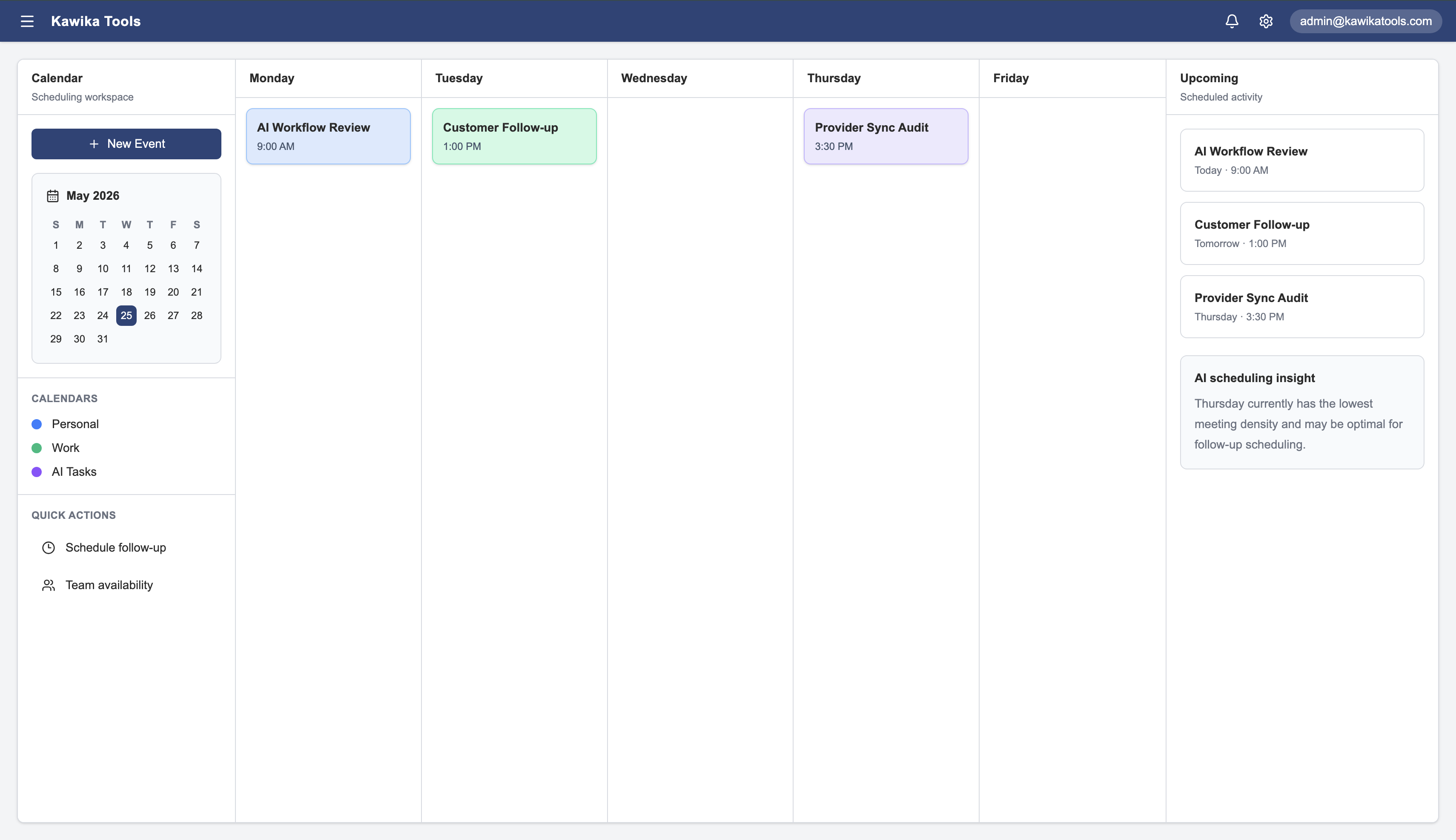Open upcoming Provider Sync Audit card
The height and width of the screenshot is (840, 1456).
(x=1302, y=306)
